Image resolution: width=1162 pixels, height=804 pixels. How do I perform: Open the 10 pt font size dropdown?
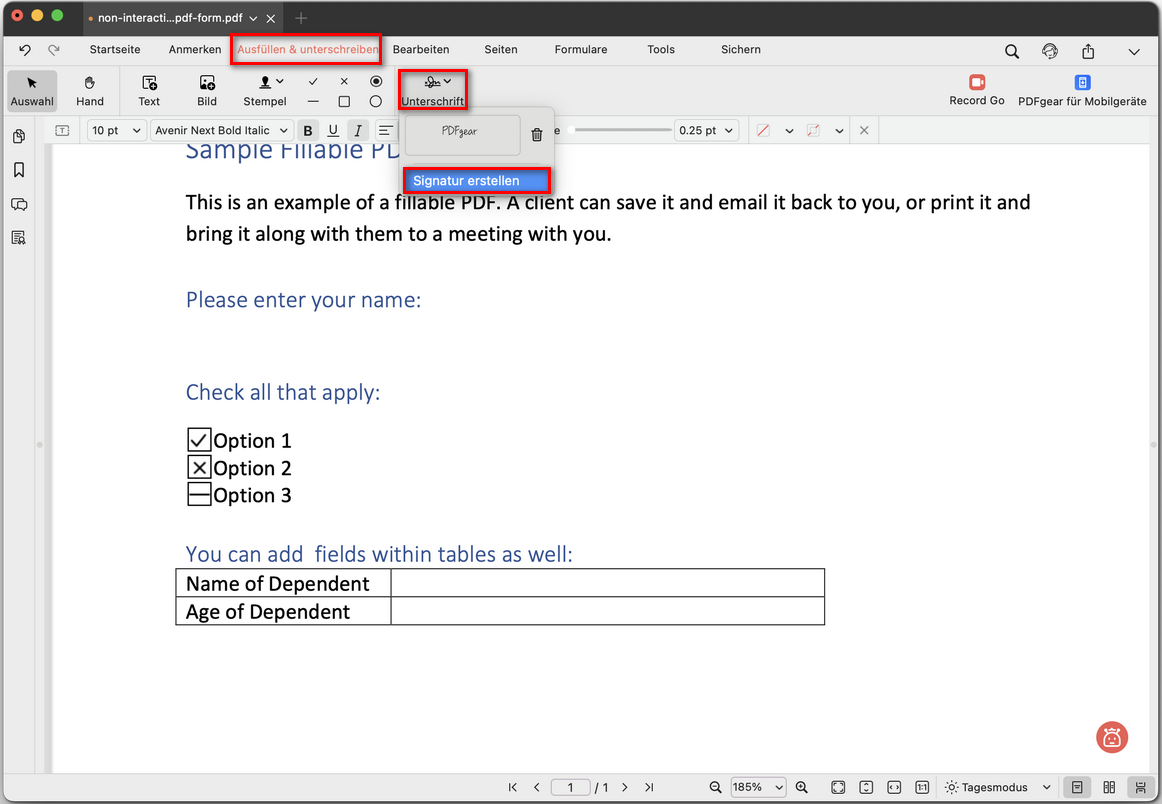click(x=116, y=130)
